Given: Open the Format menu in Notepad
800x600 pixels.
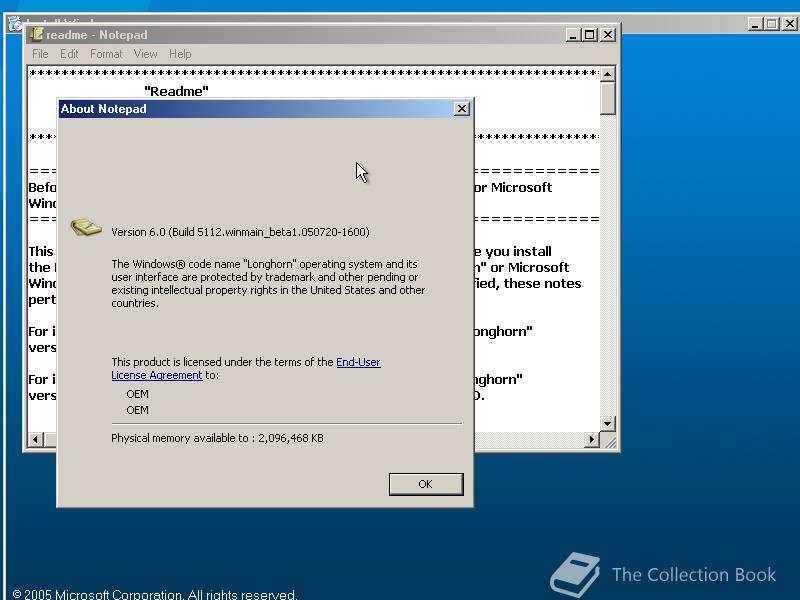Looking at the screenshot, I should coord(106,54).
